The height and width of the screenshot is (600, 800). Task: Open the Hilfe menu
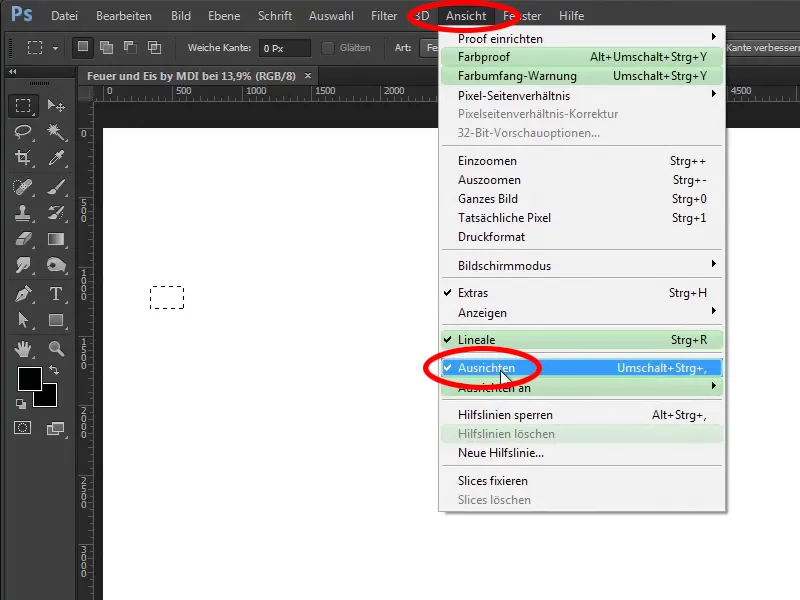click(x=571, y=16)
